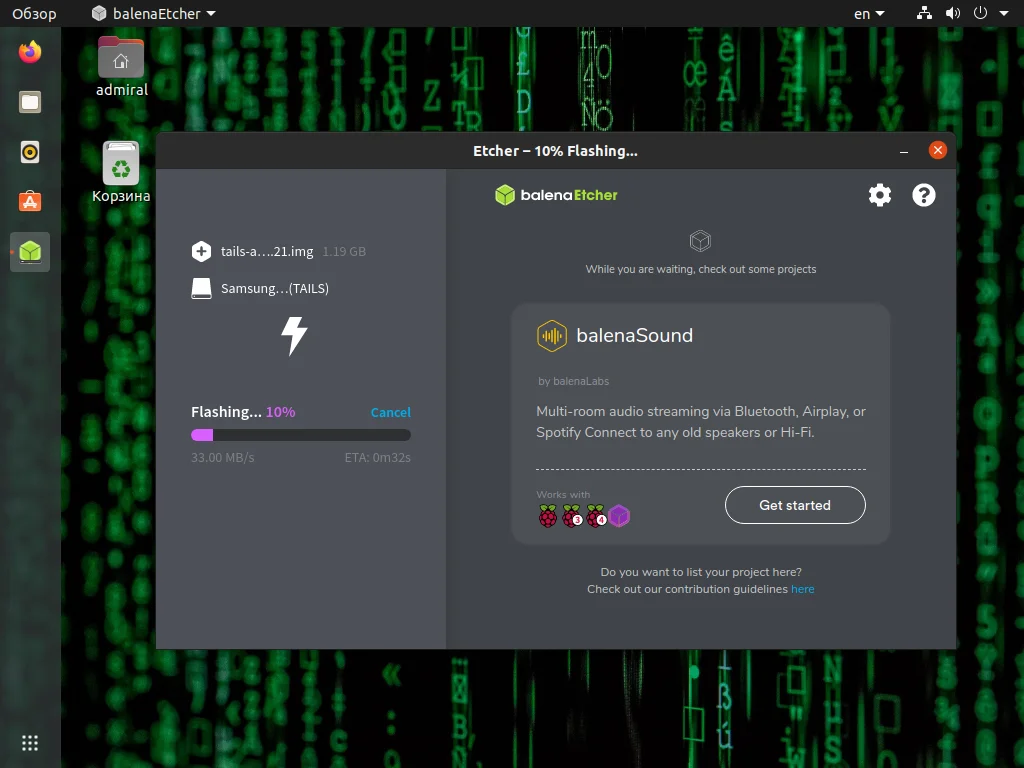Viewport: 1024px width, 768px height.
Task: Open Rhythmbox from the dock
Action: (x=30, y=152)
